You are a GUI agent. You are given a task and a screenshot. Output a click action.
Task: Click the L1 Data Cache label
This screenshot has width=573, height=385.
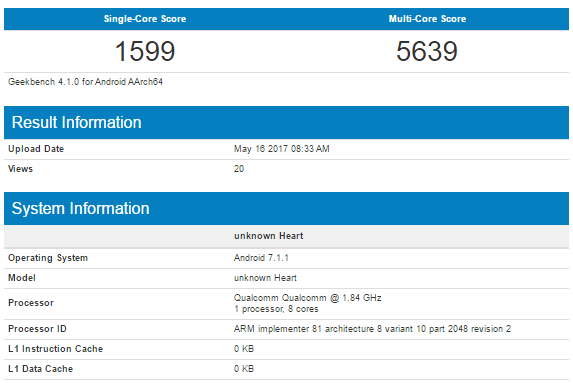click(x=41, y=369)
